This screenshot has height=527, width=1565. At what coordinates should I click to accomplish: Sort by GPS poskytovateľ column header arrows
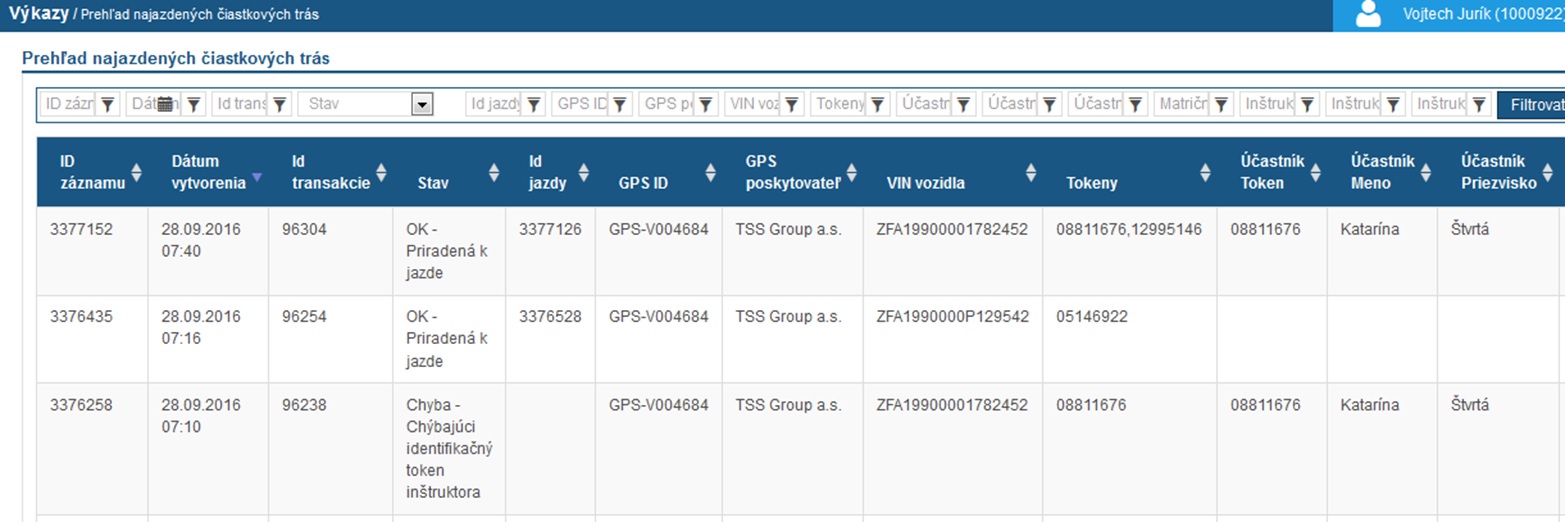tap(852, 172)
